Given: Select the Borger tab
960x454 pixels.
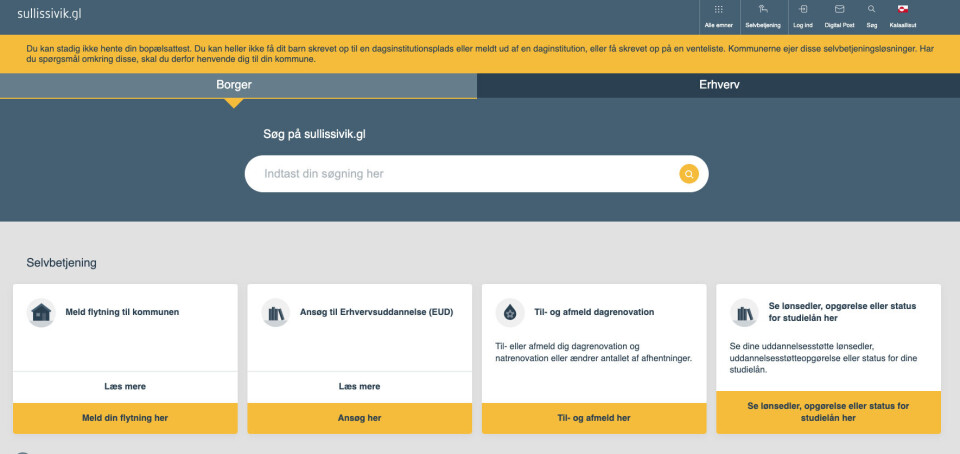Looking at the screenshot, I should pos(234,85).
